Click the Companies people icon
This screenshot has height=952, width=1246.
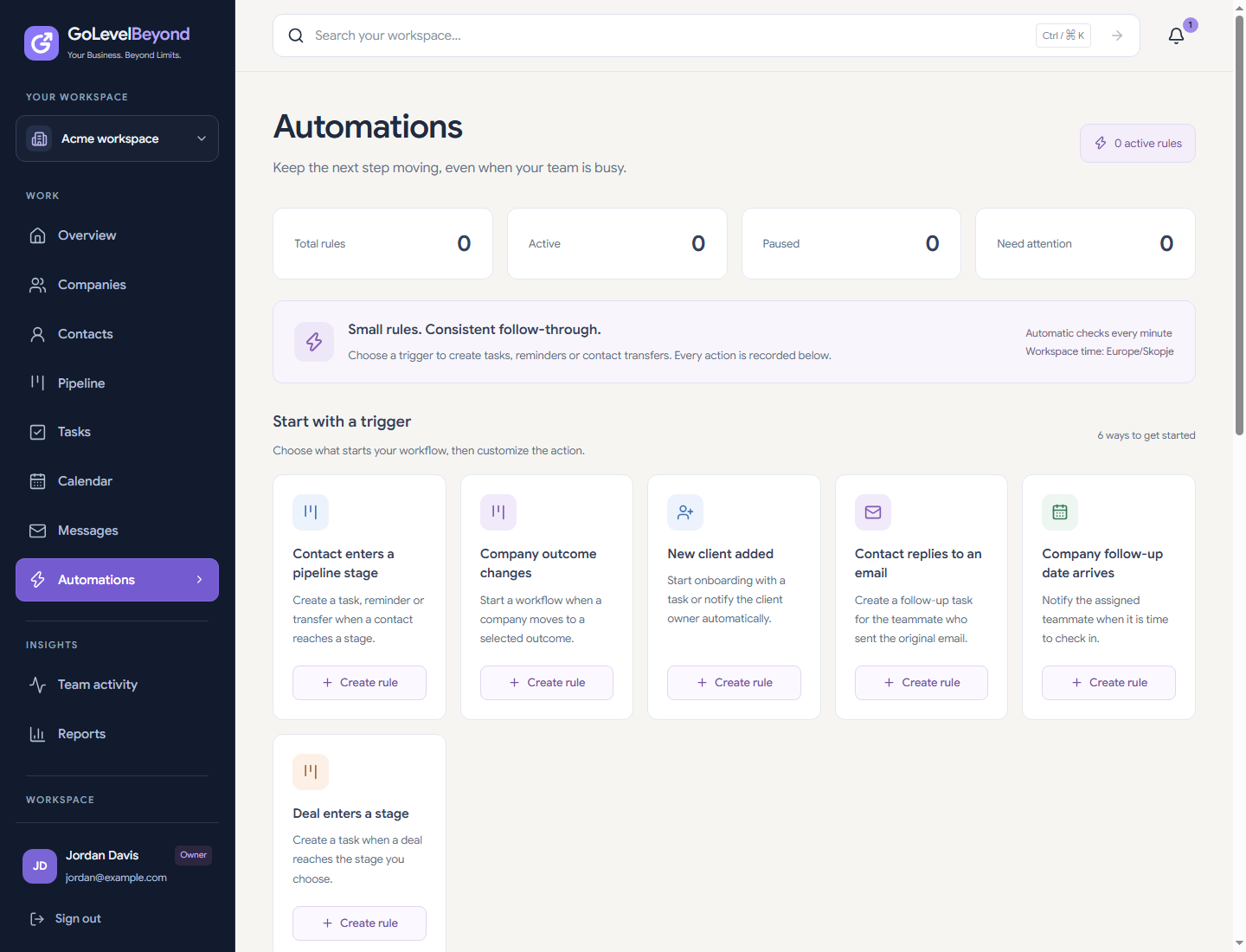pyautogui.click(x=37, y=285)
